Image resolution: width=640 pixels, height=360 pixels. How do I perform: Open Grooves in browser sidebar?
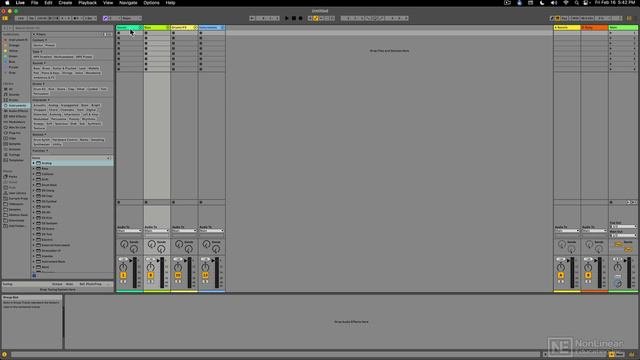point(16,149)
